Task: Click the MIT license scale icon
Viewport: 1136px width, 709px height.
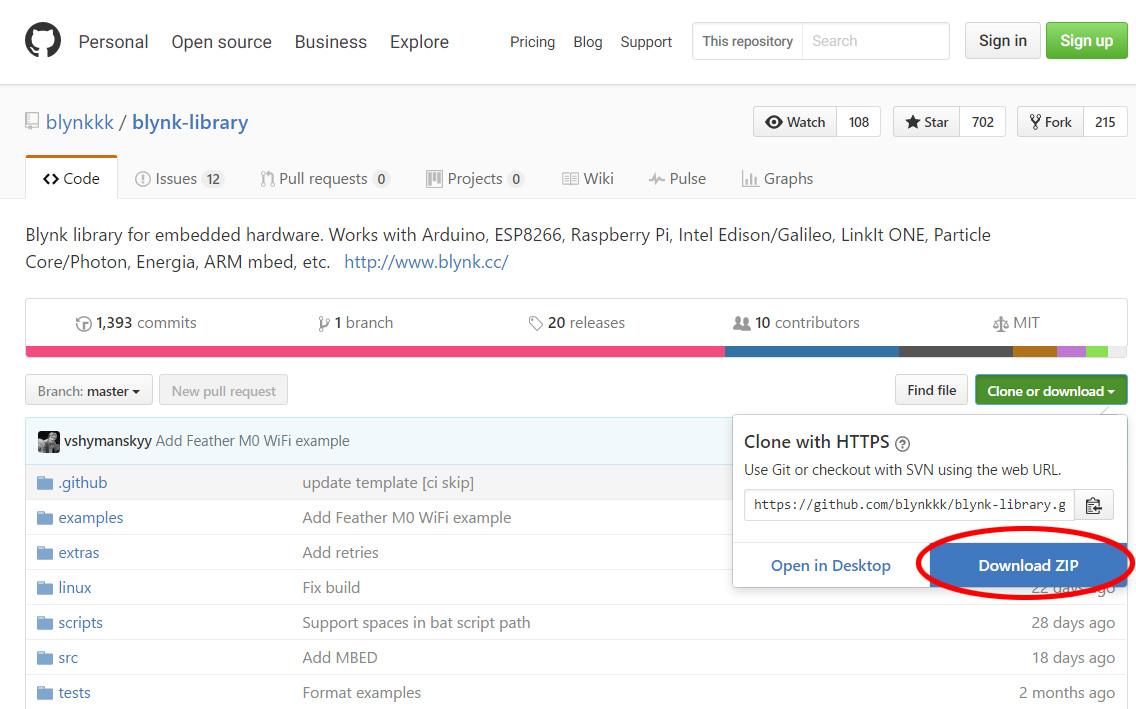Action: tap(1000, 324)
